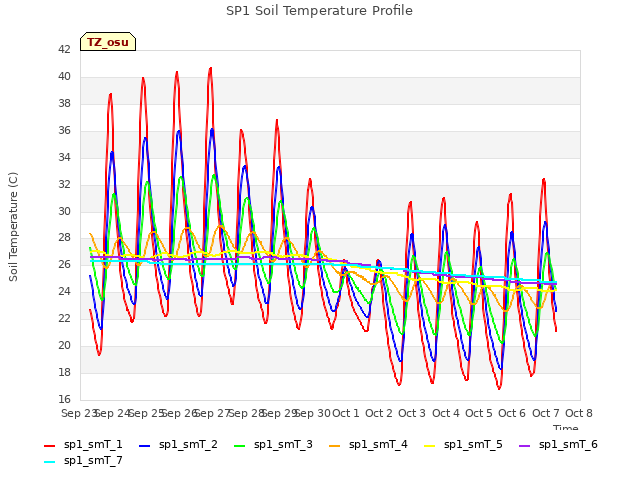Click the Oct 4 x-axis tick label
640x480 pixels.
pyautogui.click(x=446, y=413)
